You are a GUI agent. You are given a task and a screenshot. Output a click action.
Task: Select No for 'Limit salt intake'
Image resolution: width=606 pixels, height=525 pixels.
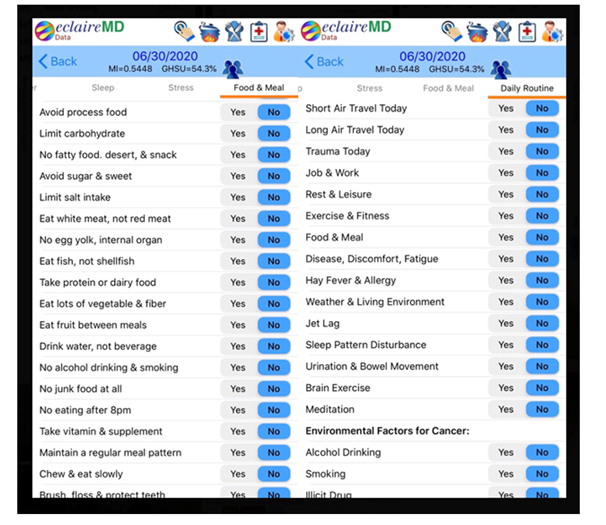pos(273,197)
